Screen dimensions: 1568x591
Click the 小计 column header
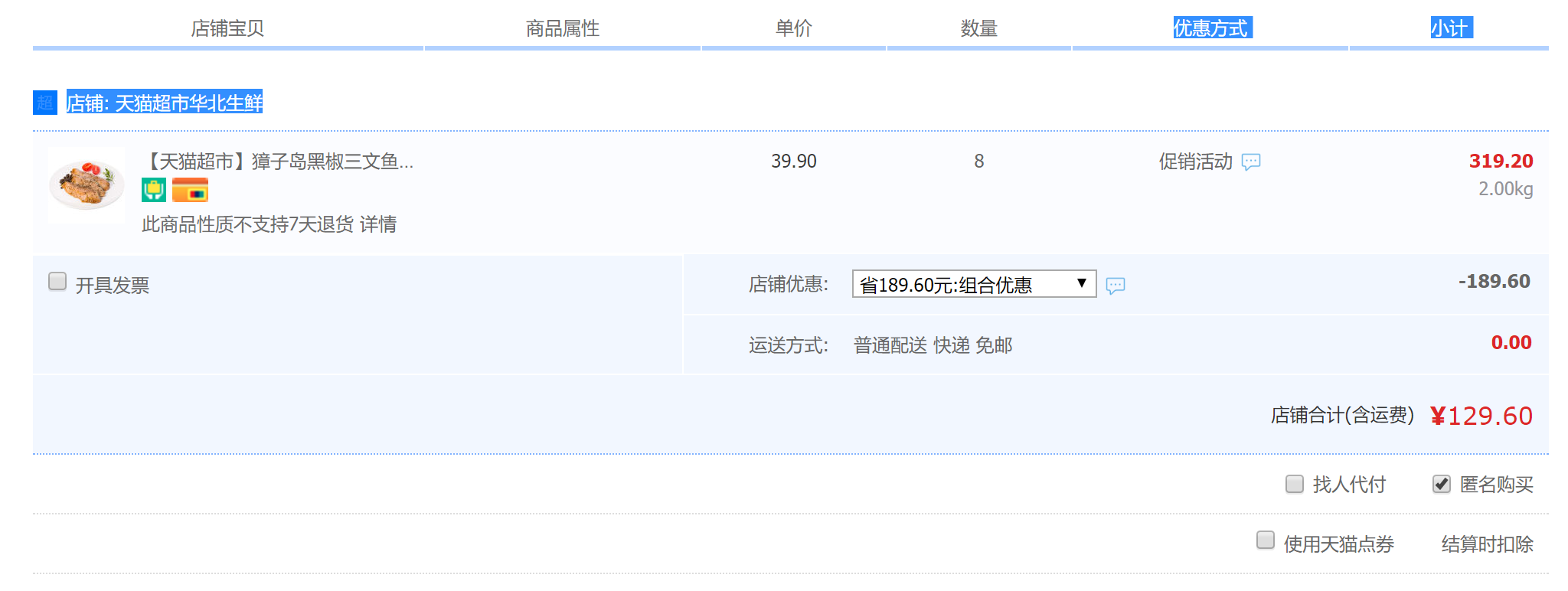(1452, 28)
